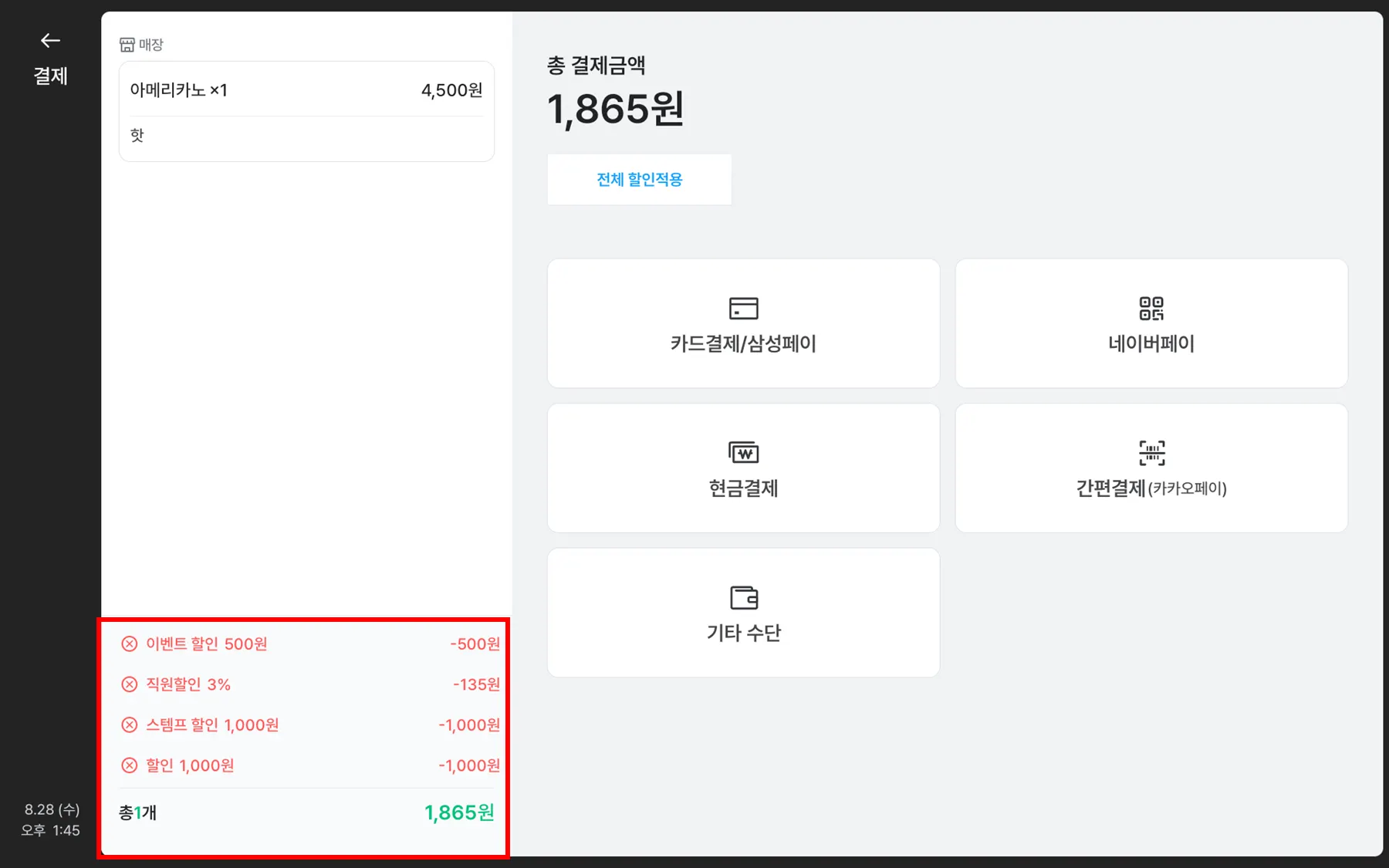
Task: Remove the 할인 1,000원 discount
Action: tap(130, 765)
